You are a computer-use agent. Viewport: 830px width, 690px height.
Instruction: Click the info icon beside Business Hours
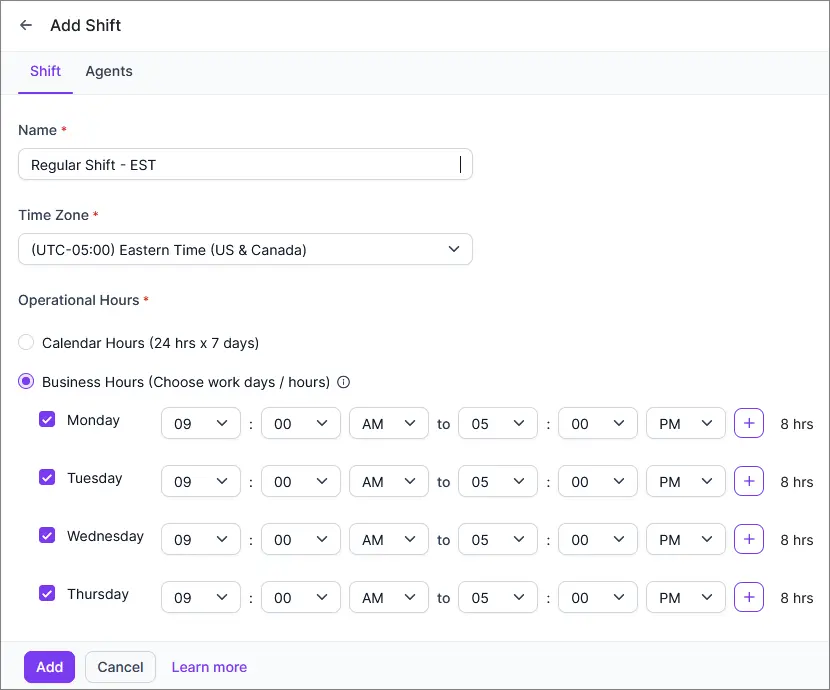(x=344, y=382)
